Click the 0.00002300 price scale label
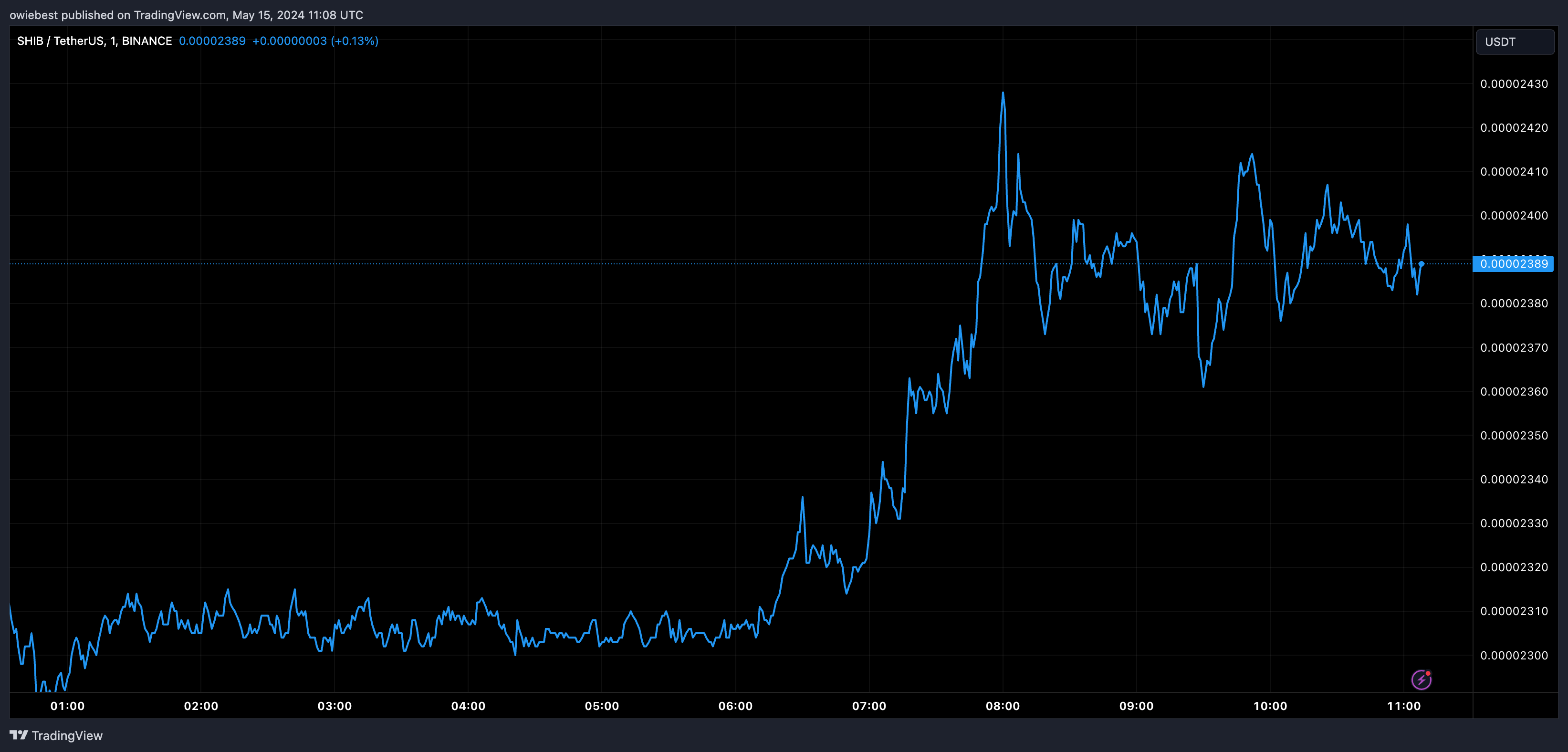 1514,655
